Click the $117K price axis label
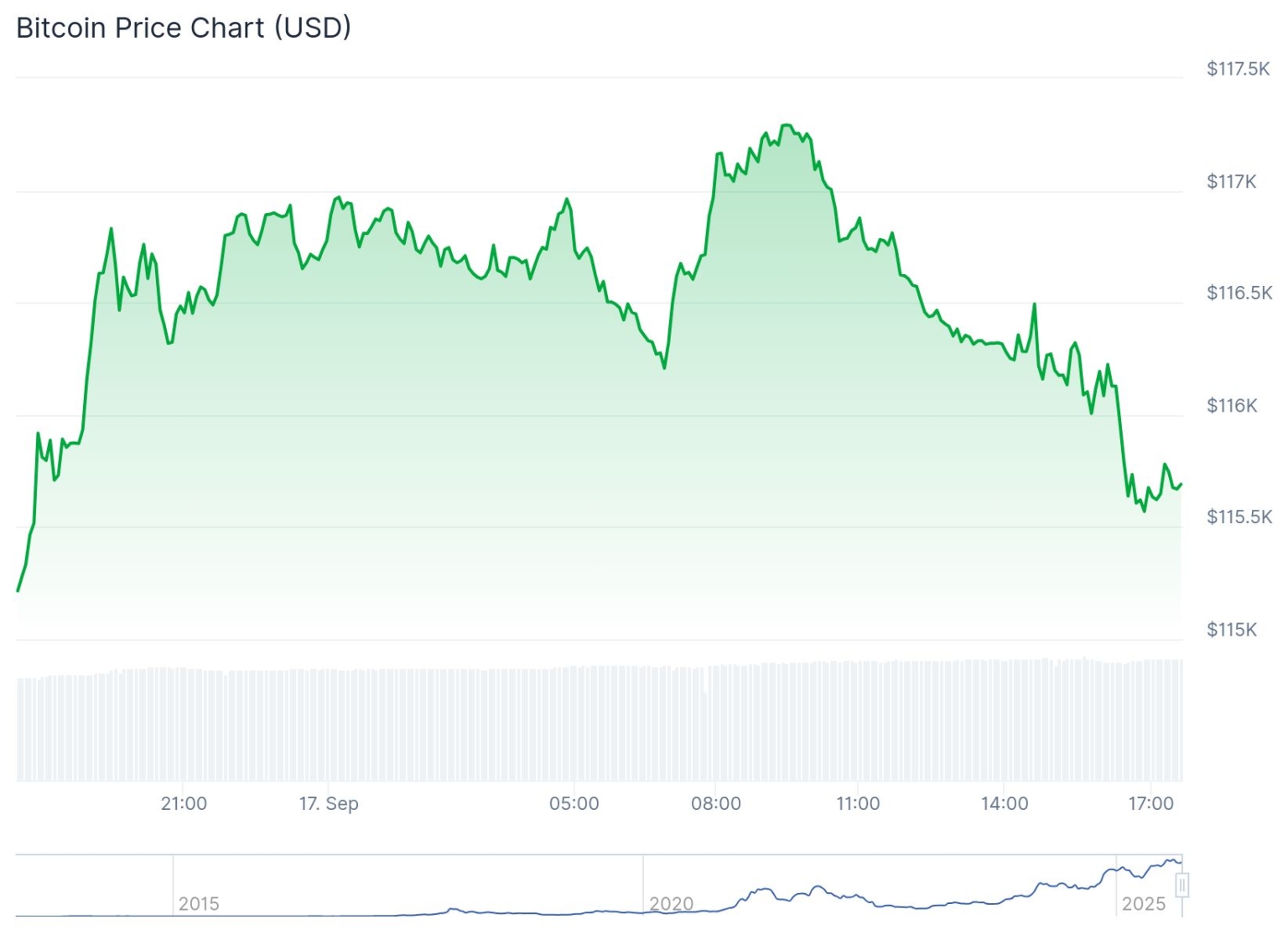This screenshot has height=940, width=1288. (x=1231, y=181)
